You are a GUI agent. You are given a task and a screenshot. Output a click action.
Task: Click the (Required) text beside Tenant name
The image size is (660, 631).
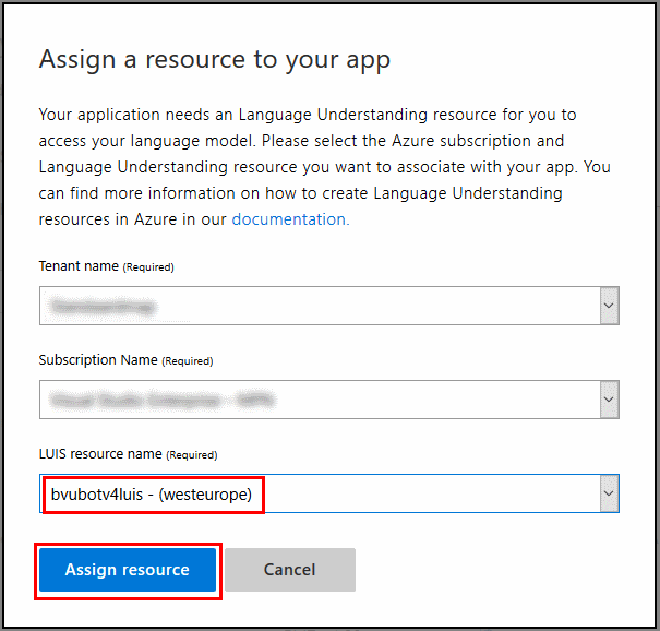[148, 268]
